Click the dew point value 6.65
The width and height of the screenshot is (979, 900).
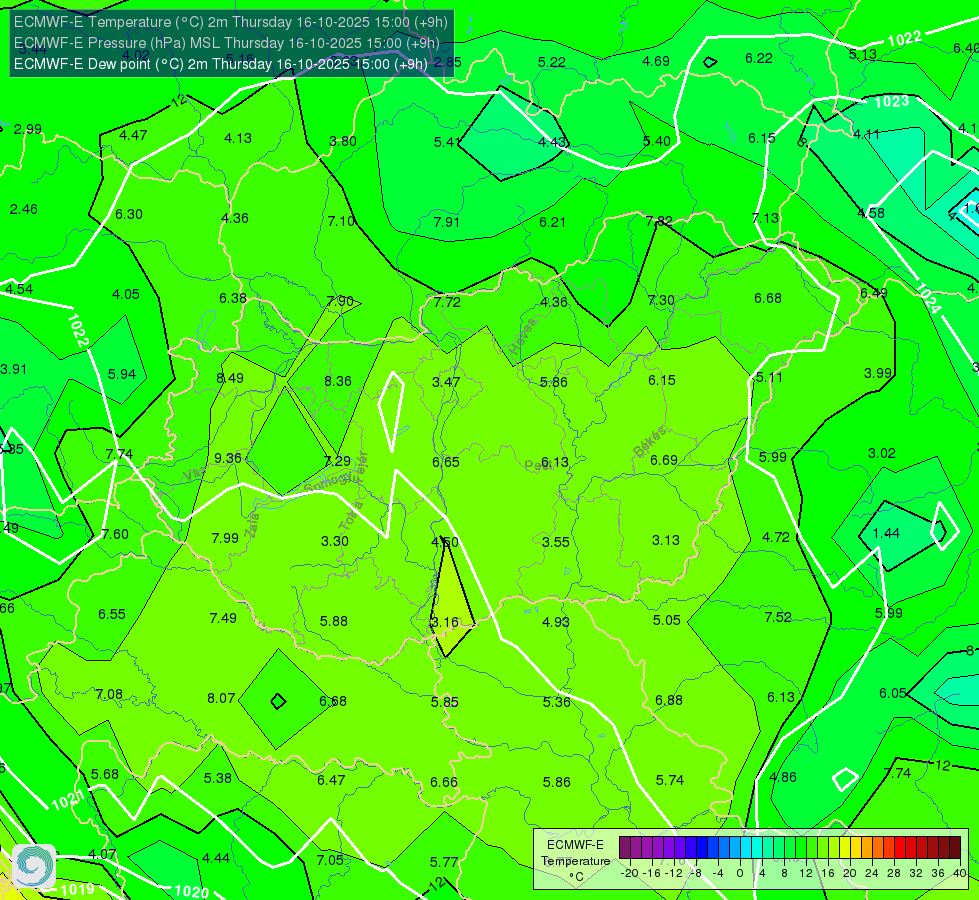(x=446, y=462)
